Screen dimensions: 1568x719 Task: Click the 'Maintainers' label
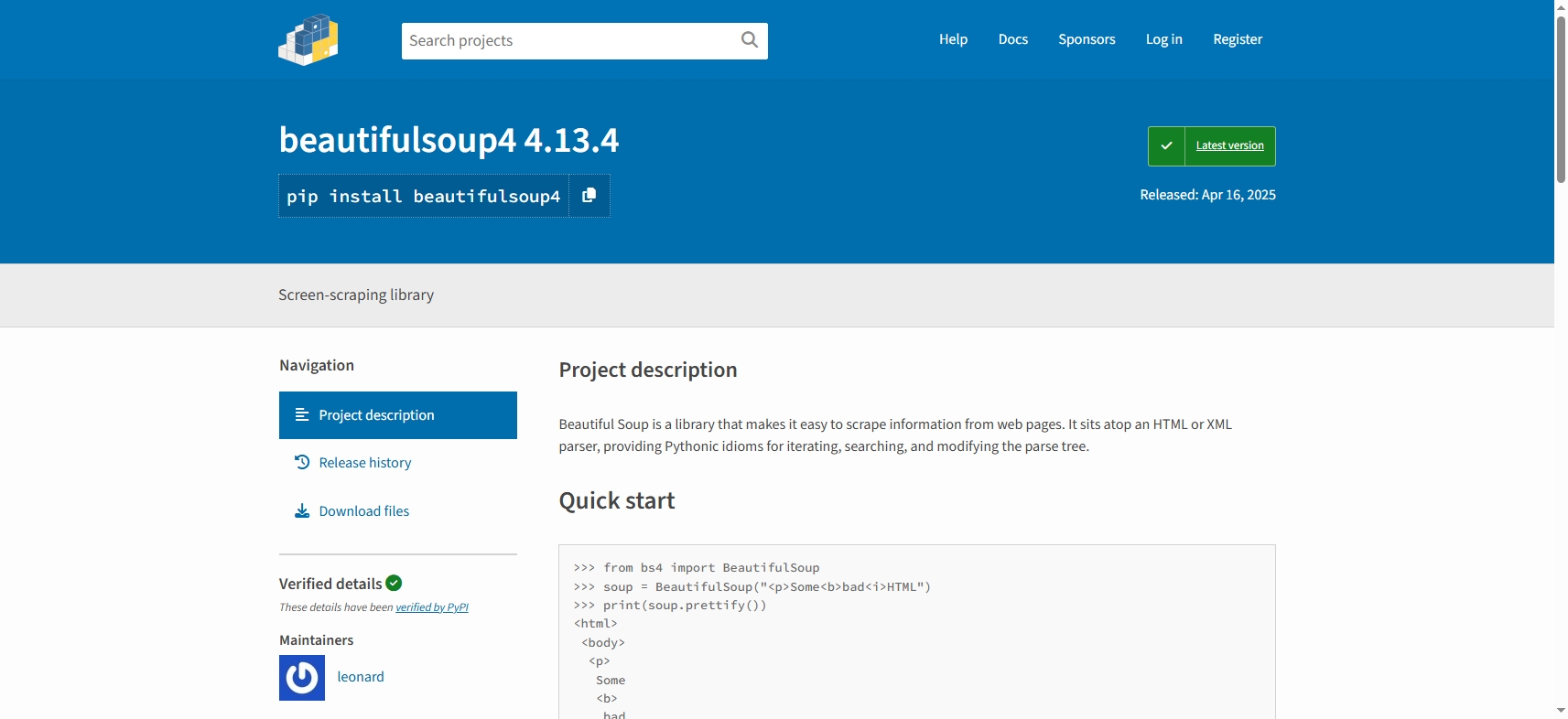pyautogui.click(x=317, y=640)
